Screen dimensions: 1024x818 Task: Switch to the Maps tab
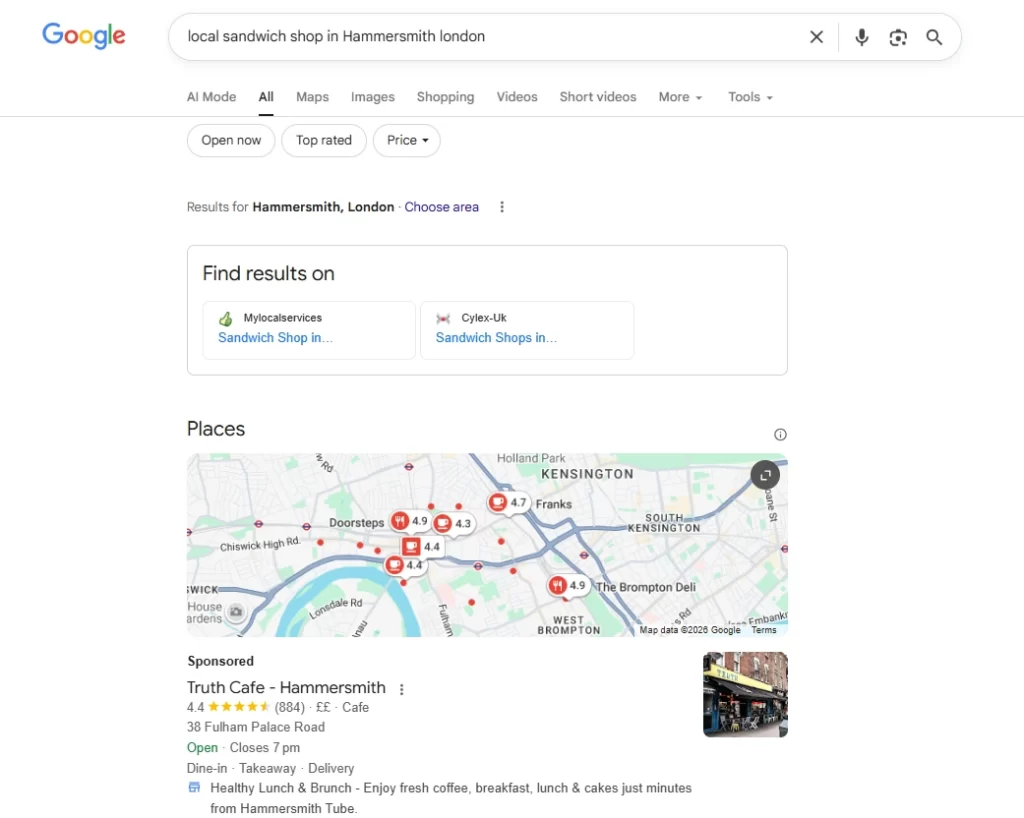pyautogui.click(x=312, y=97)
